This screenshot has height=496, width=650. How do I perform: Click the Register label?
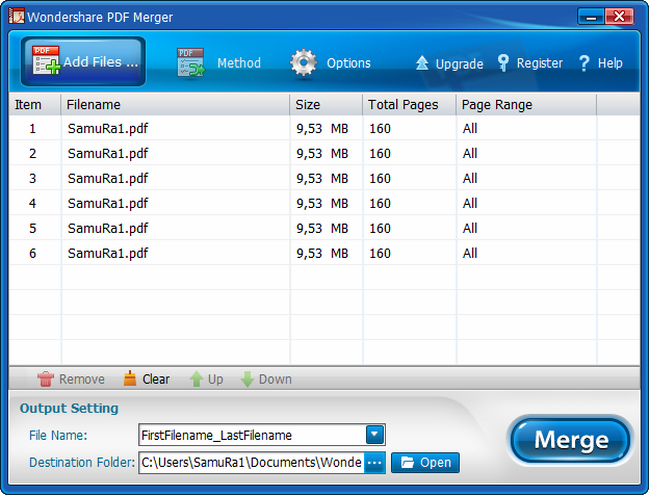pos(539,63)
